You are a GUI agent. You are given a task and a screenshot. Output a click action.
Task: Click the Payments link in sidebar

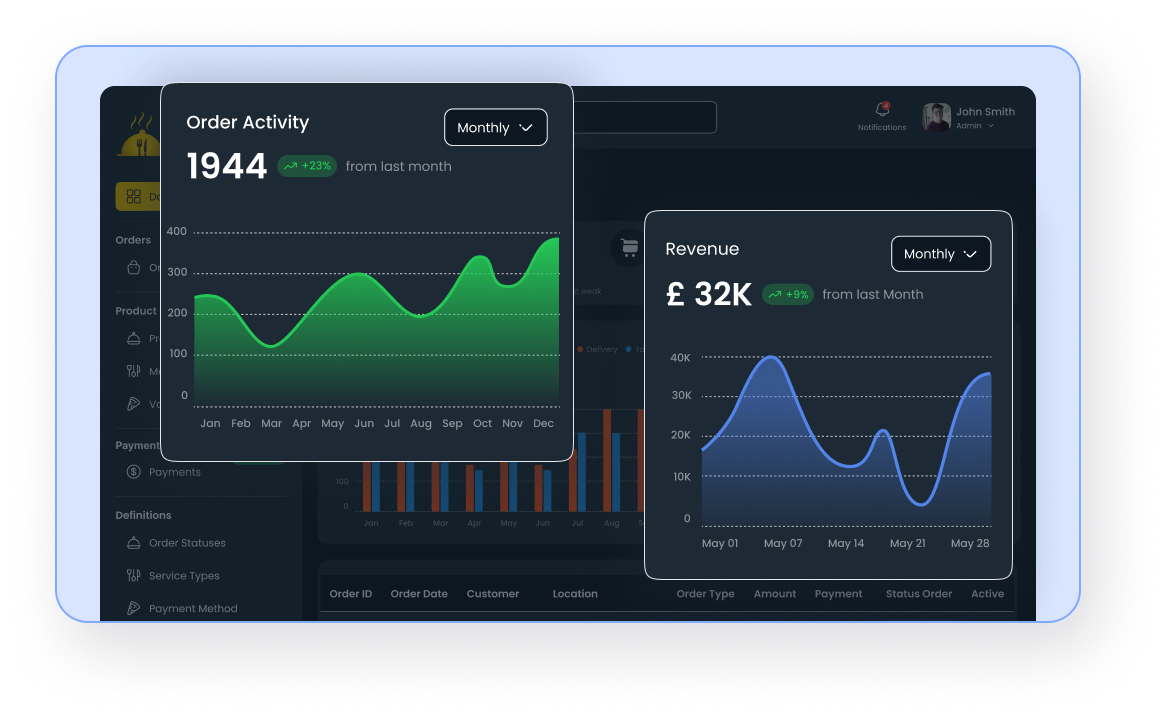coord(175,472)
